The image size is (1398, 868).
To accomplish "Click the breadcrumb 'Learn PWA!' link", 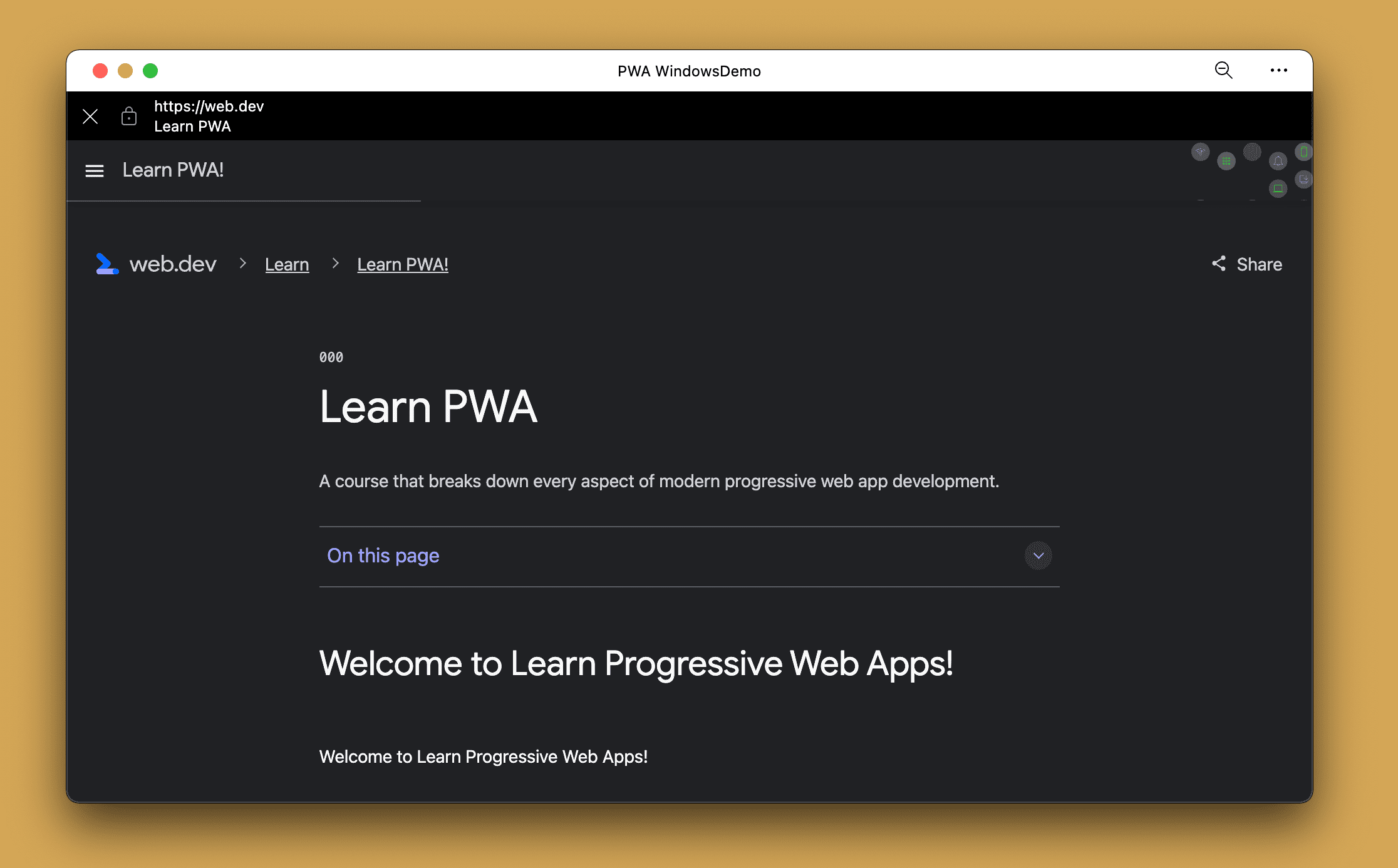I will pos(403,264).
